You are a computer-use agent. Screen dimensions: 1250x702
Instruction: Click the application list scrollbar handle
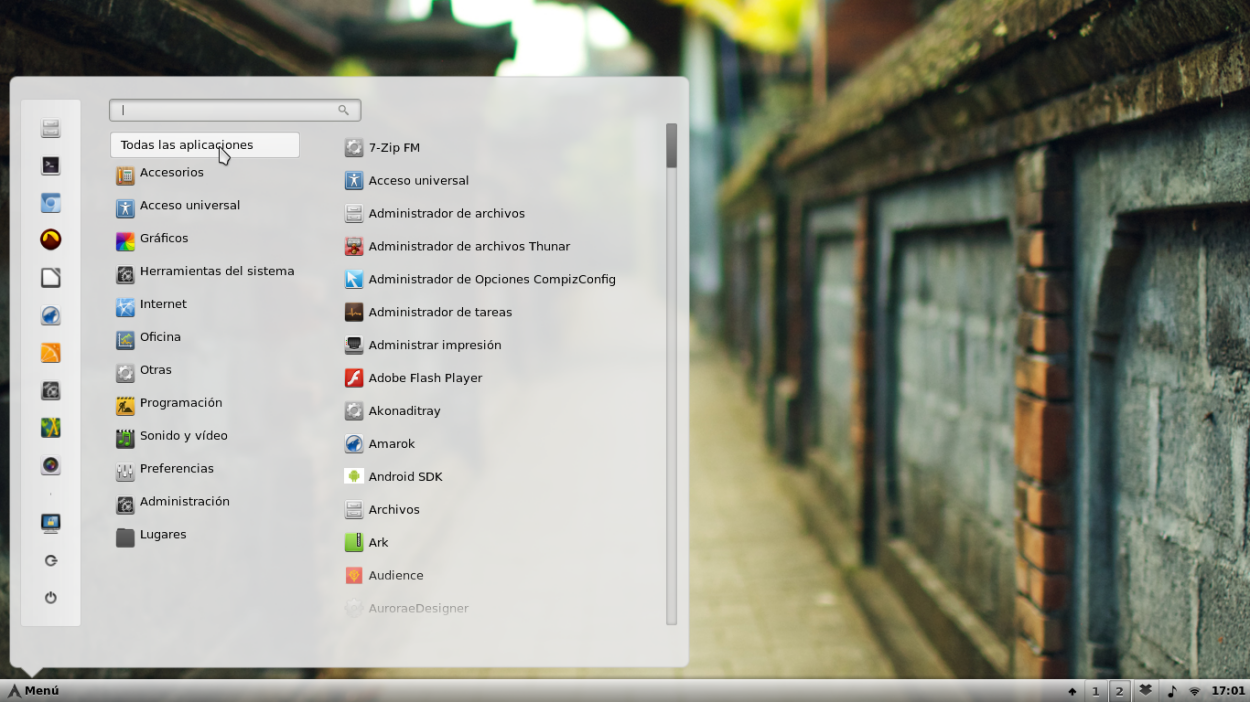pyautogui.click(x=671, y=145)
